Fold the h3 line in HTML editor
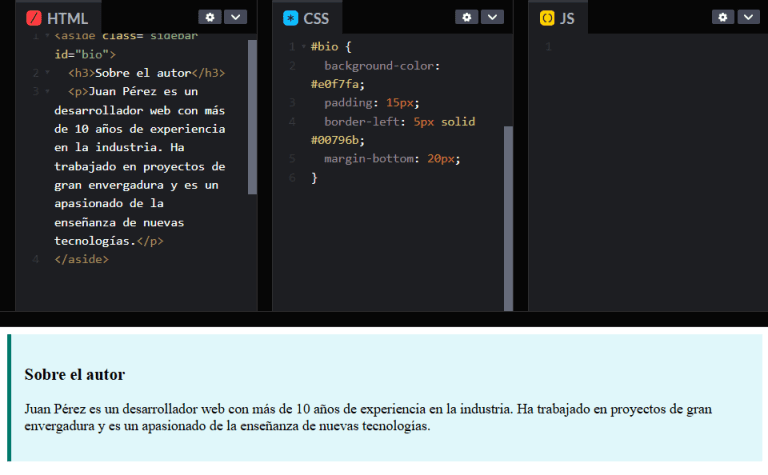 click(46, 73)
